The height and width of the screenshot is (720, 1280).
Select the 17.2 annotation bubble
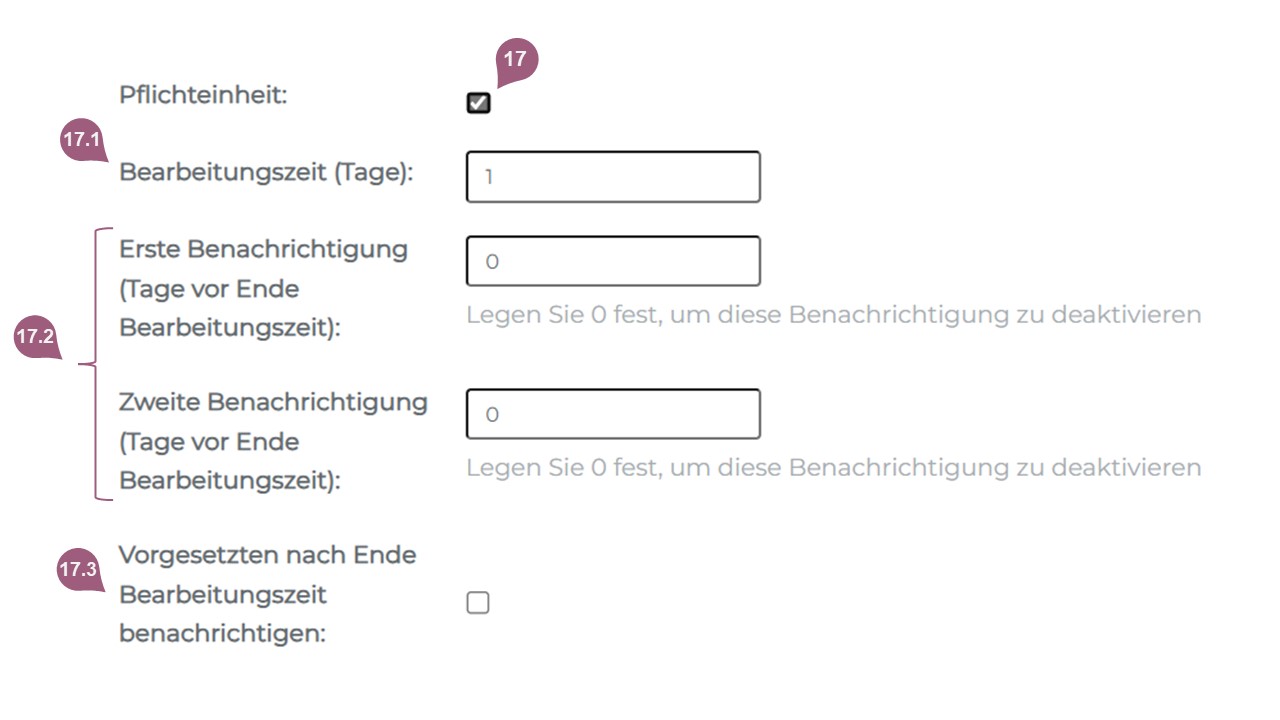35,337
